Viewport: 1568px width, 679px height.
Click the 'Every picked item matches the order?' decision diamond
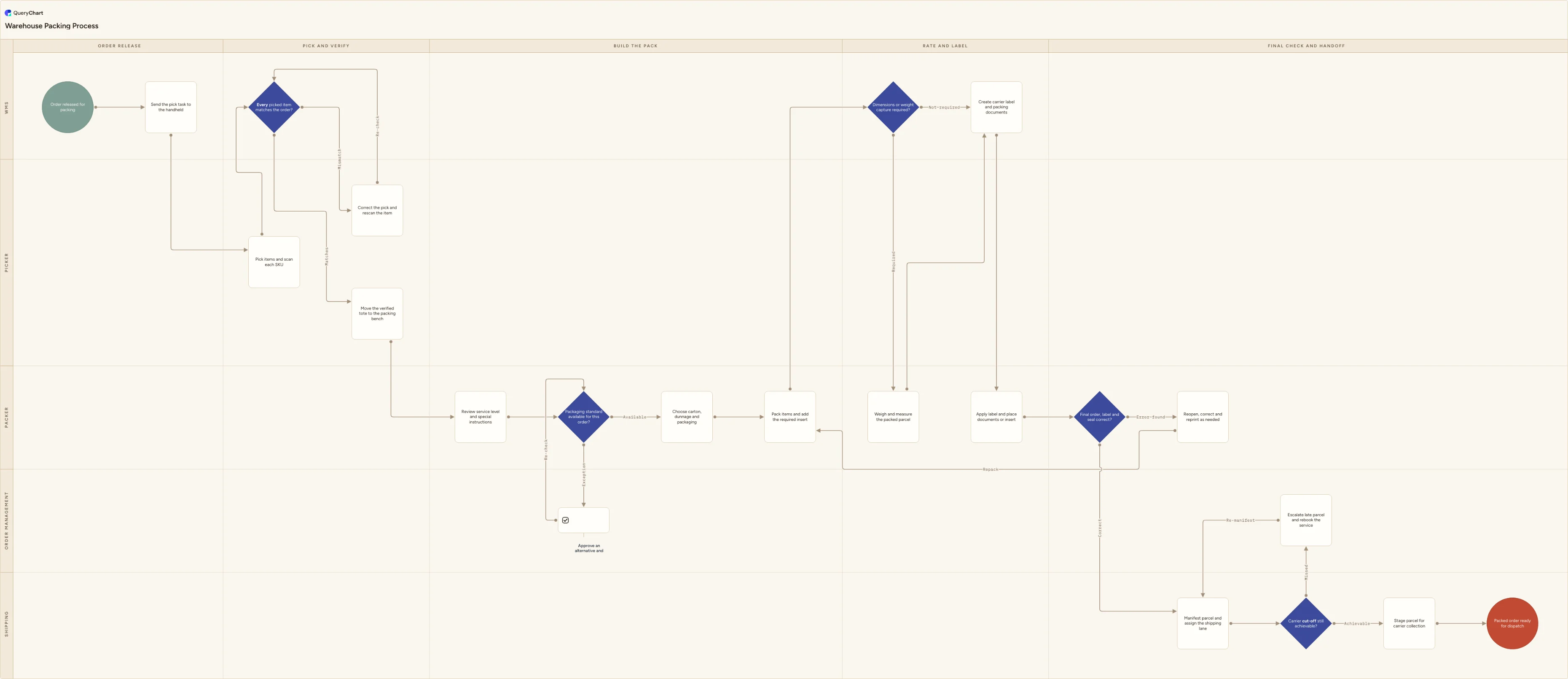tap(274, 107)
